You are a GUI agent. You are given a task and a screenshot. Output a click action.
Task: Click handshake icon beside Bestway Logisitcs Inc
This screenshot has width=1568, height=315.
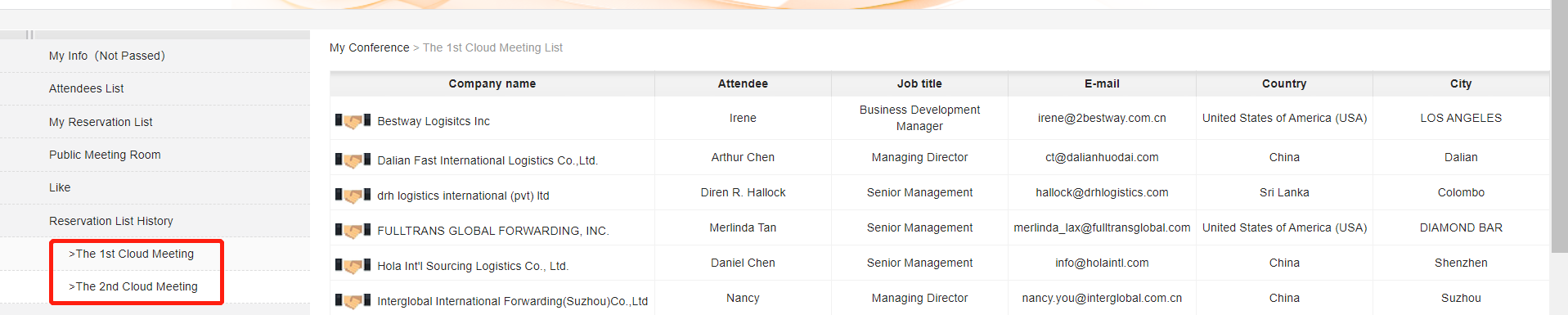click(353, 121)
